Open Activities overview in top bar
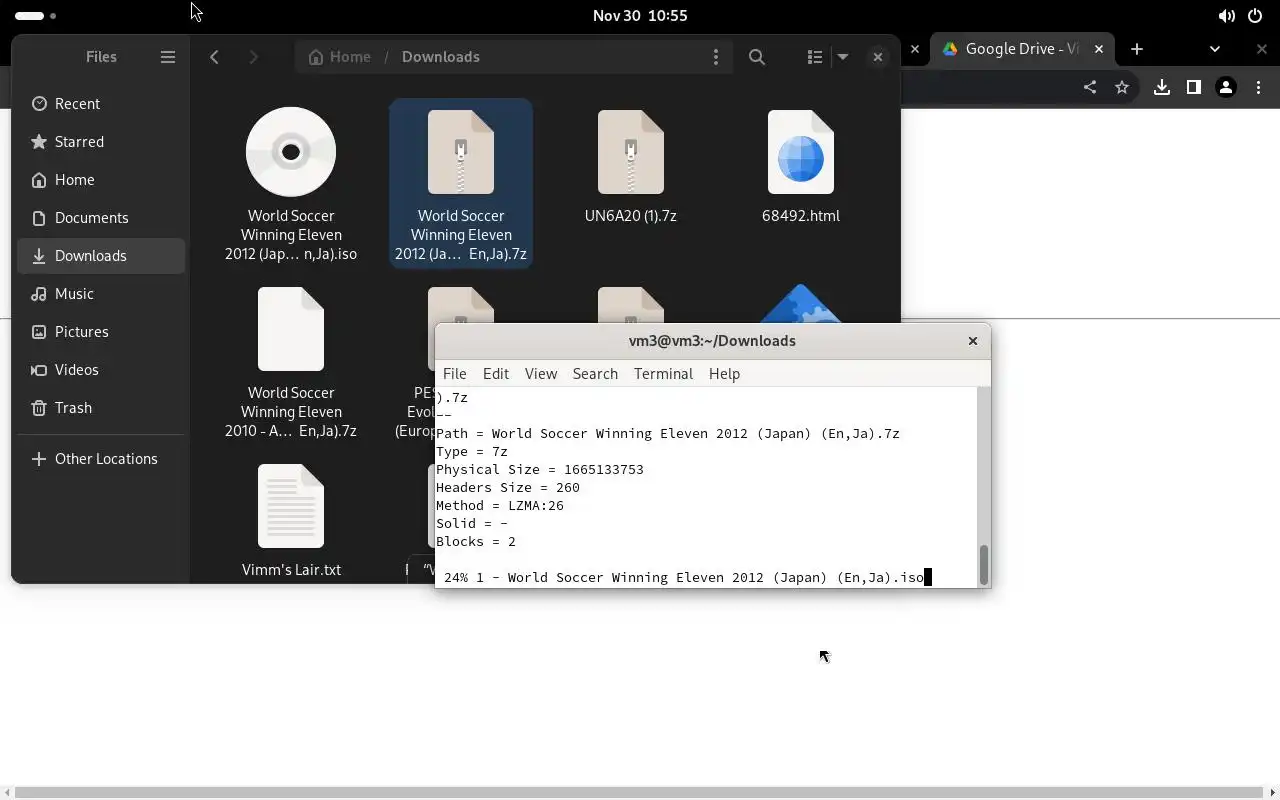This screenshot has height=800, width=1280. coord(36,15)
